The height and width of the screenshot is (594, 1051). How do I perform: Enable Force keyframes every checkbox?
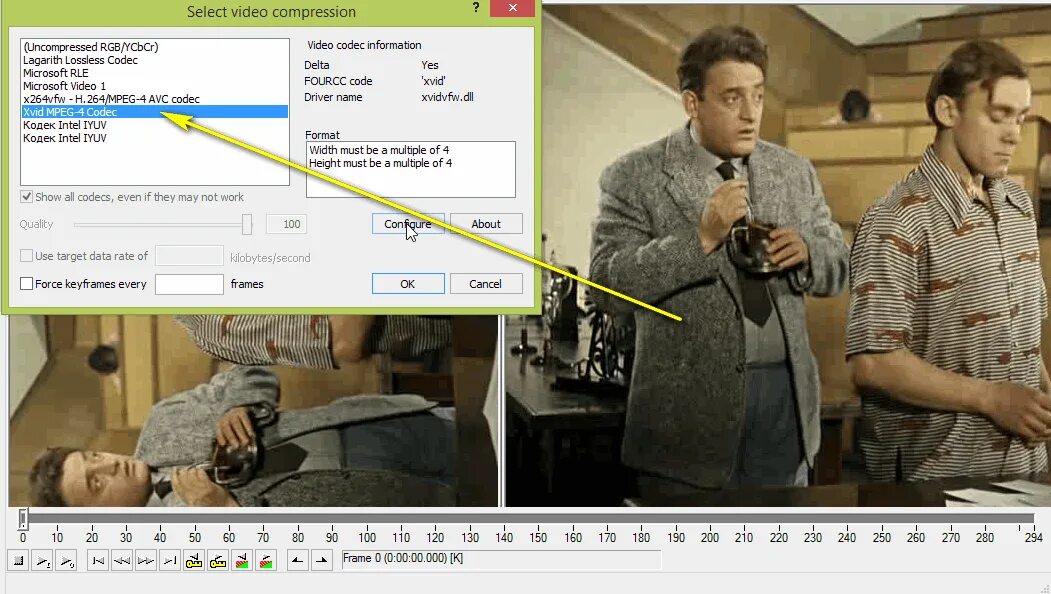pos(26,284)
